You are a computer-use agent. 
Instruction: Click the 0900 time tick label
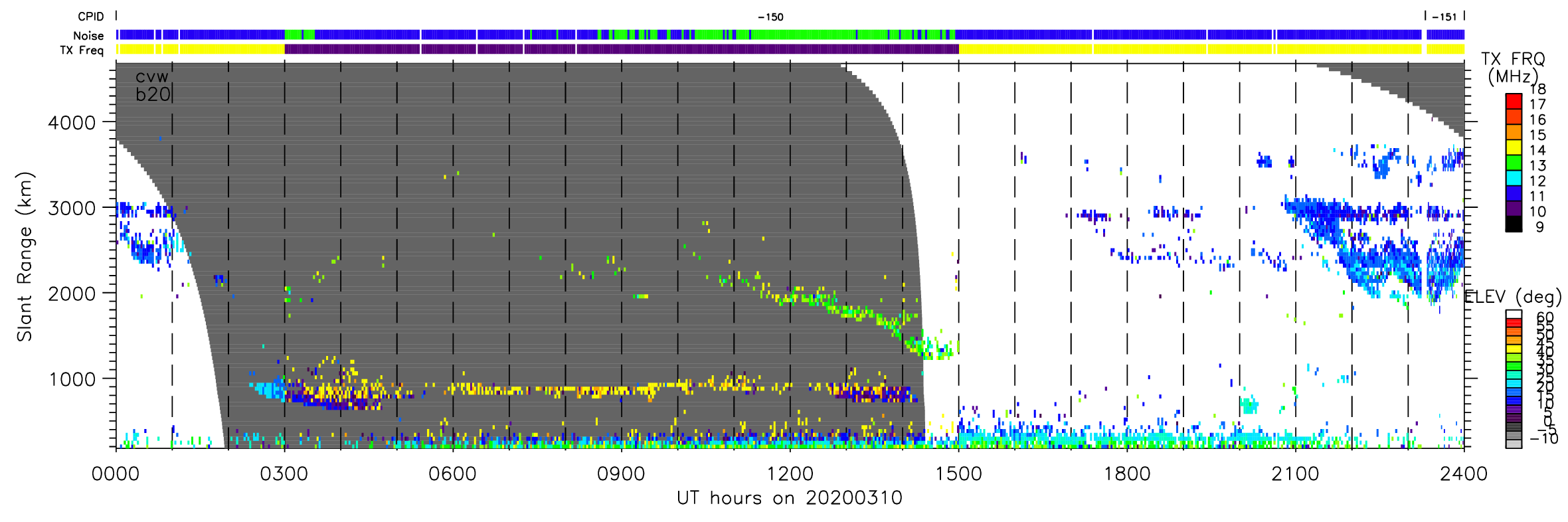pos(621,474)
